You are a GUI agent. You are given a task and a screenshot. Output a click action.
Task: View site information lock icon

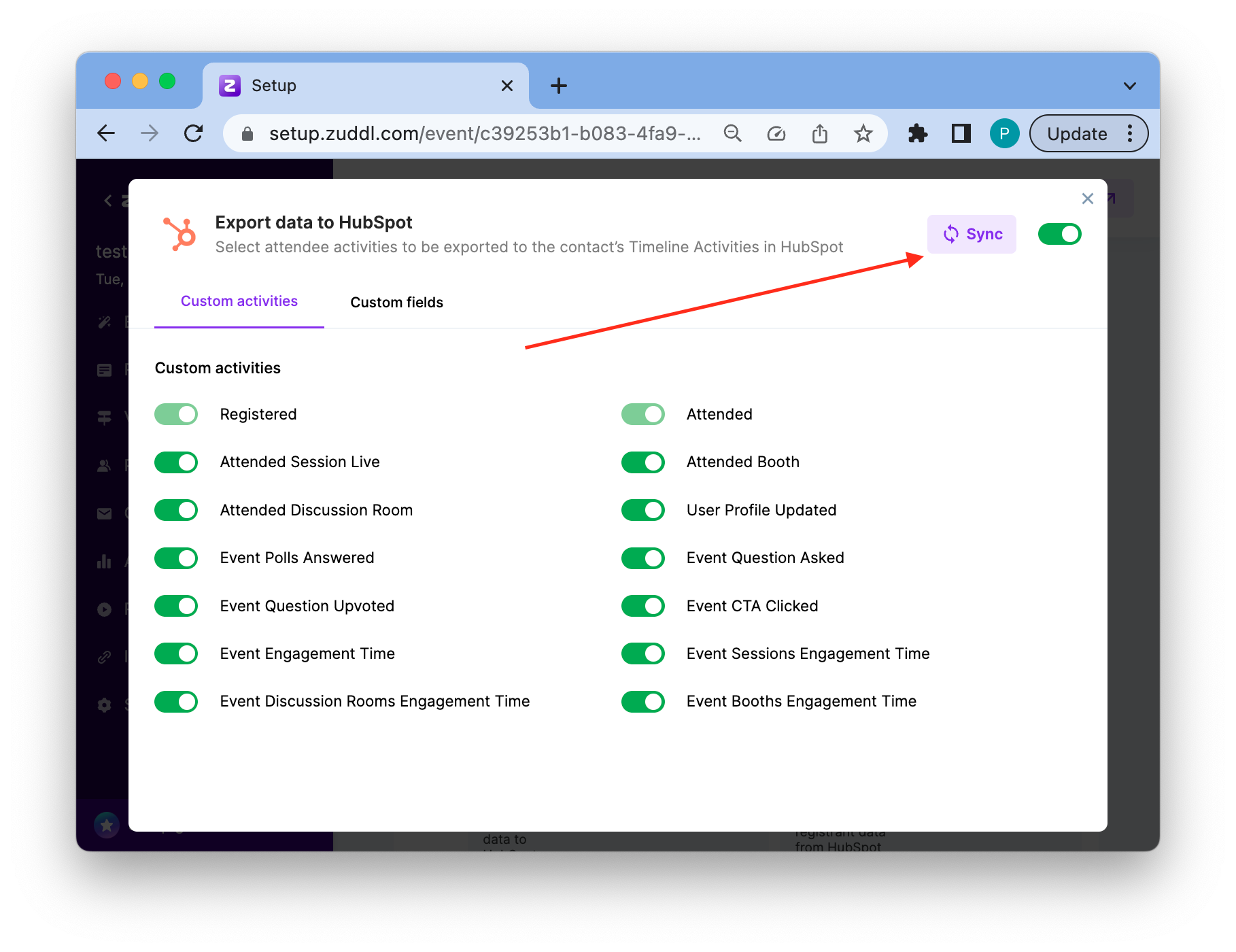pos(247,134)
